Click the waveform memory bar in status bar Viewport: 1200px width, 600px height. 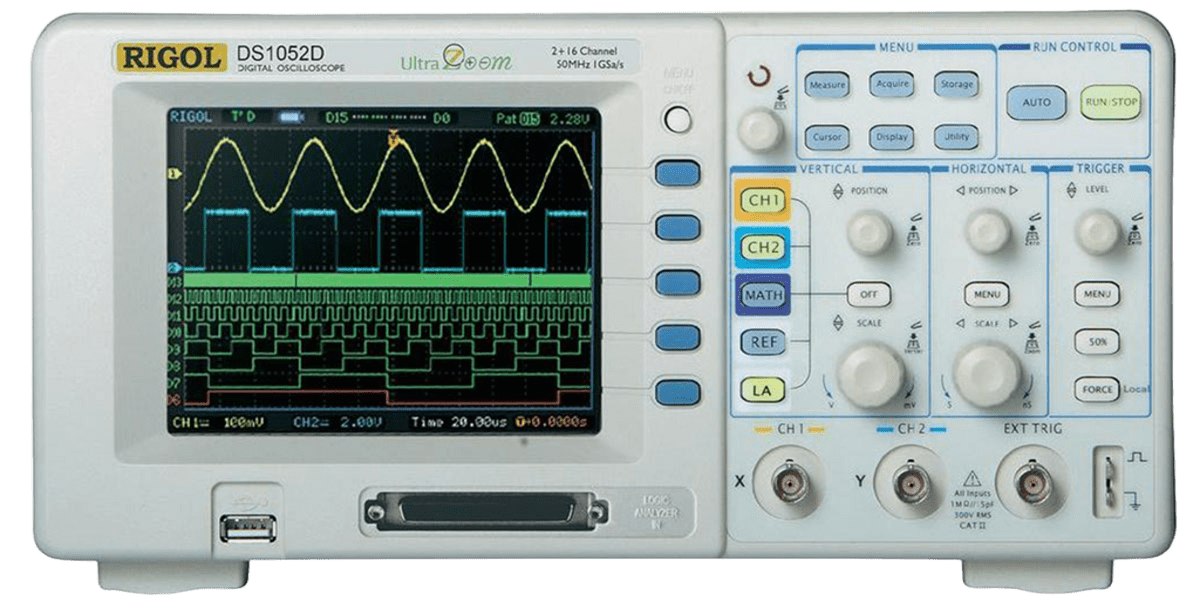point(291,118)
